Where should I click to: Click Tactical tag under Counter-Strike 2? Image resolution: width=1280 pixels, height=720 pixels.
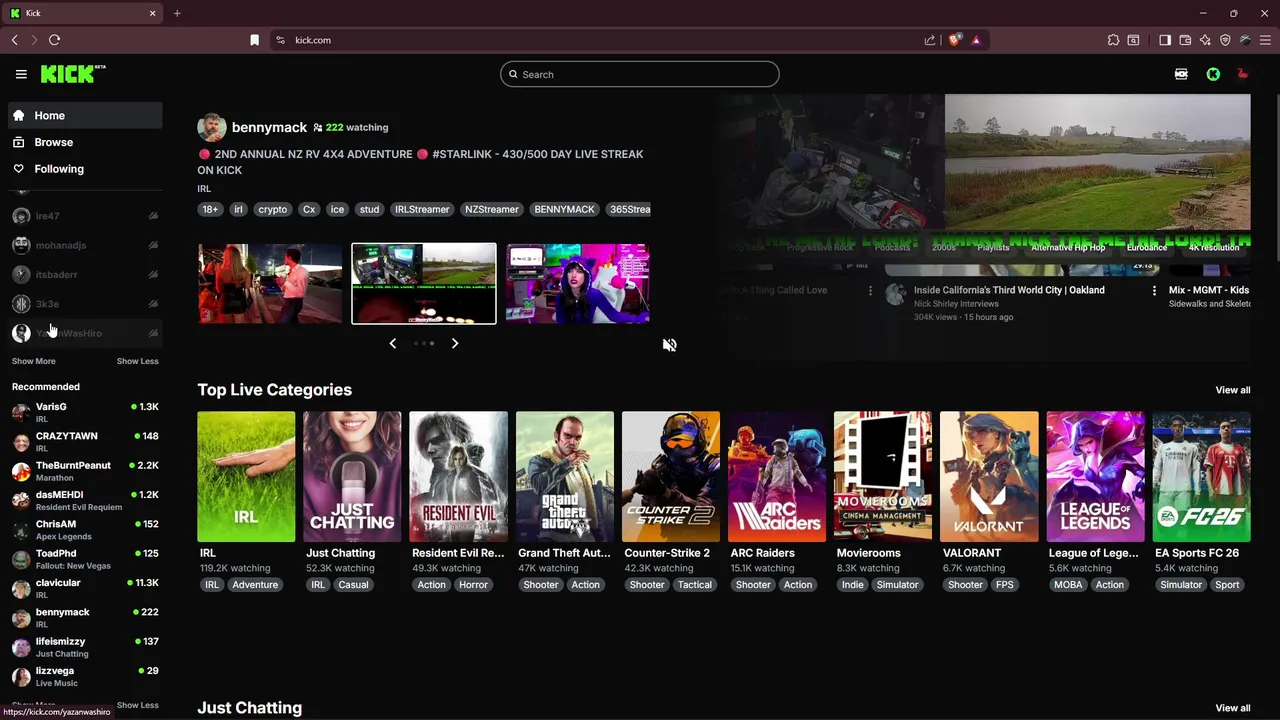tap(694, 585)
